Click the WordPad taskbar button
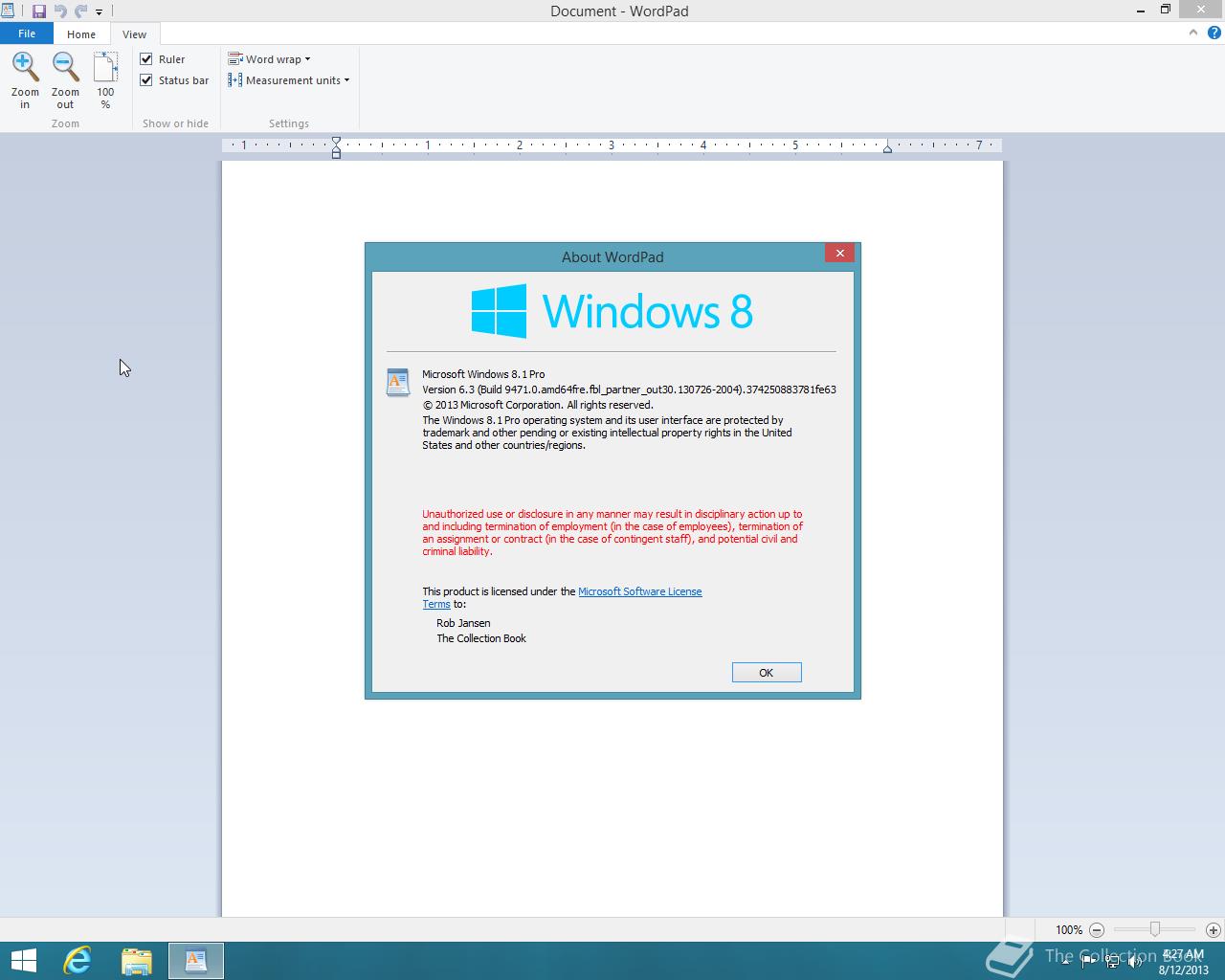1225x980 pixels. tap(196, 961)
